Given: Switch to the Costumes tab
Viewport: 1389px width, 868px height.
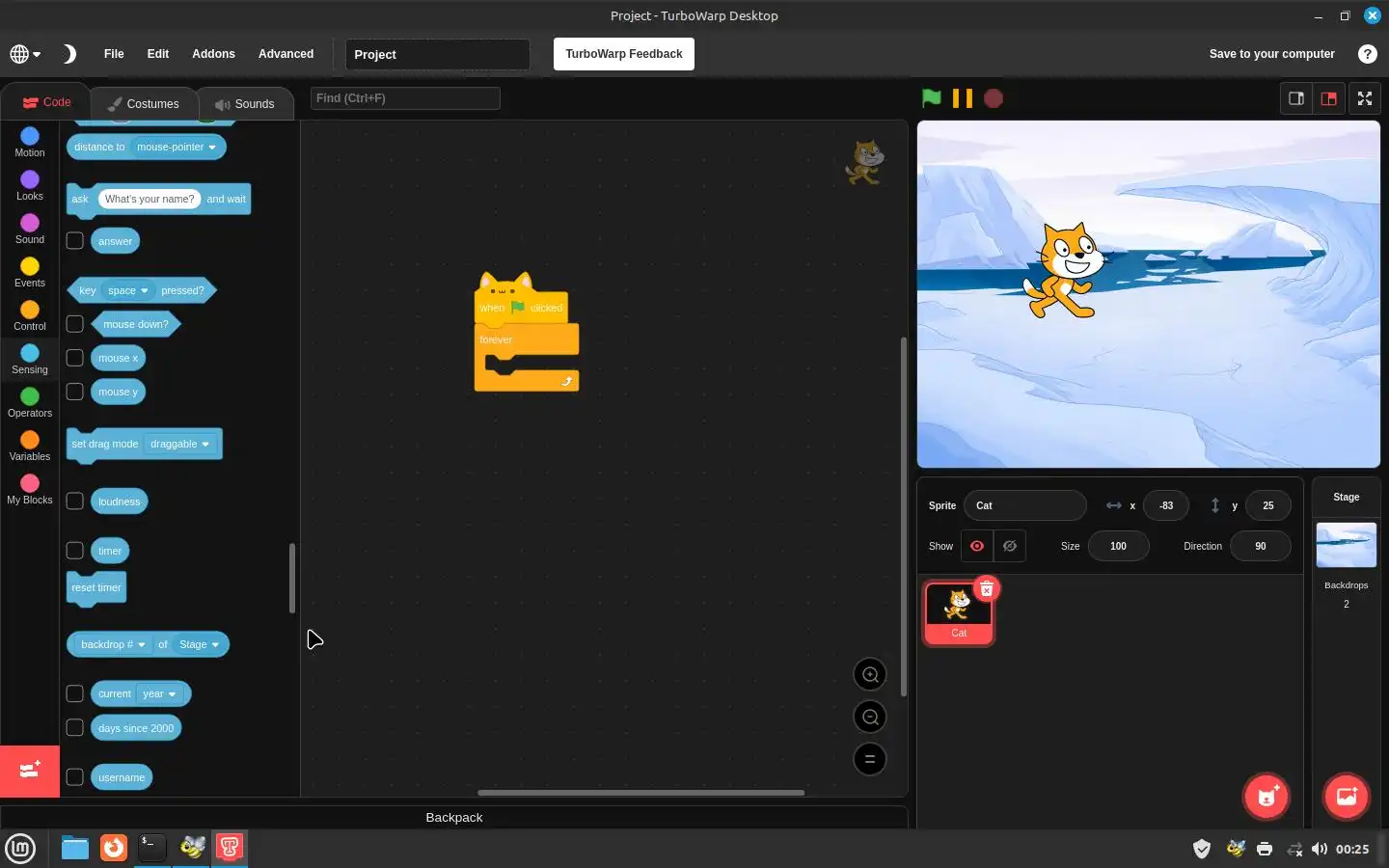Looking at the screenshot, I should (143, 103).
